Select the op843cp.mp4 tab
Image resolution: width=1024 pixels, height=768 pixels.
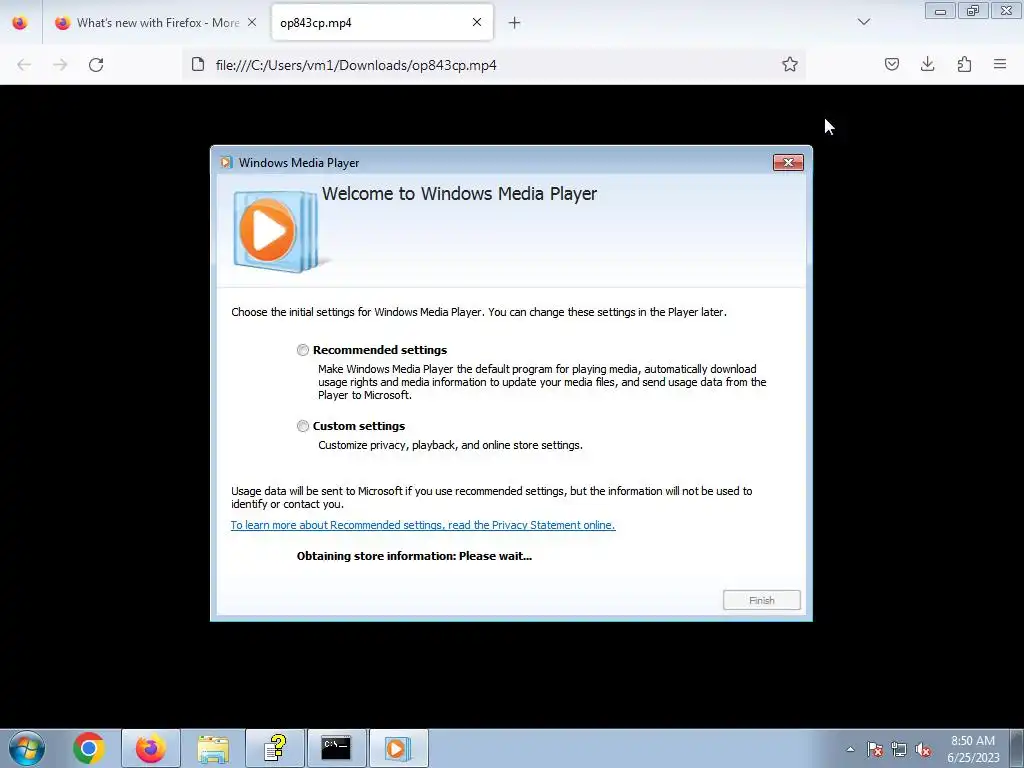tap(382, 23)
